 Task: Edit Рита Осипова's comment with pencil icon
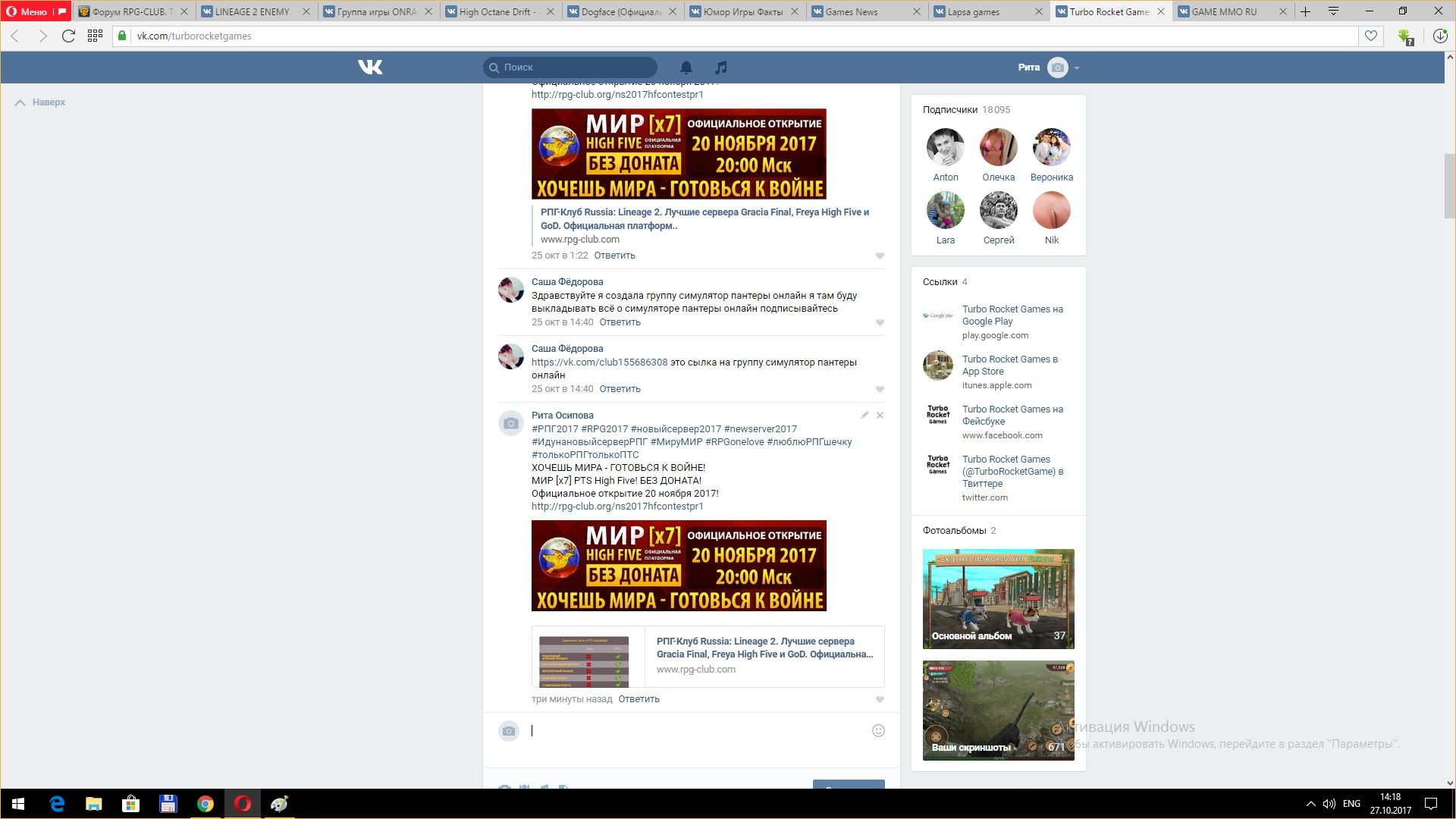point(864,415)
